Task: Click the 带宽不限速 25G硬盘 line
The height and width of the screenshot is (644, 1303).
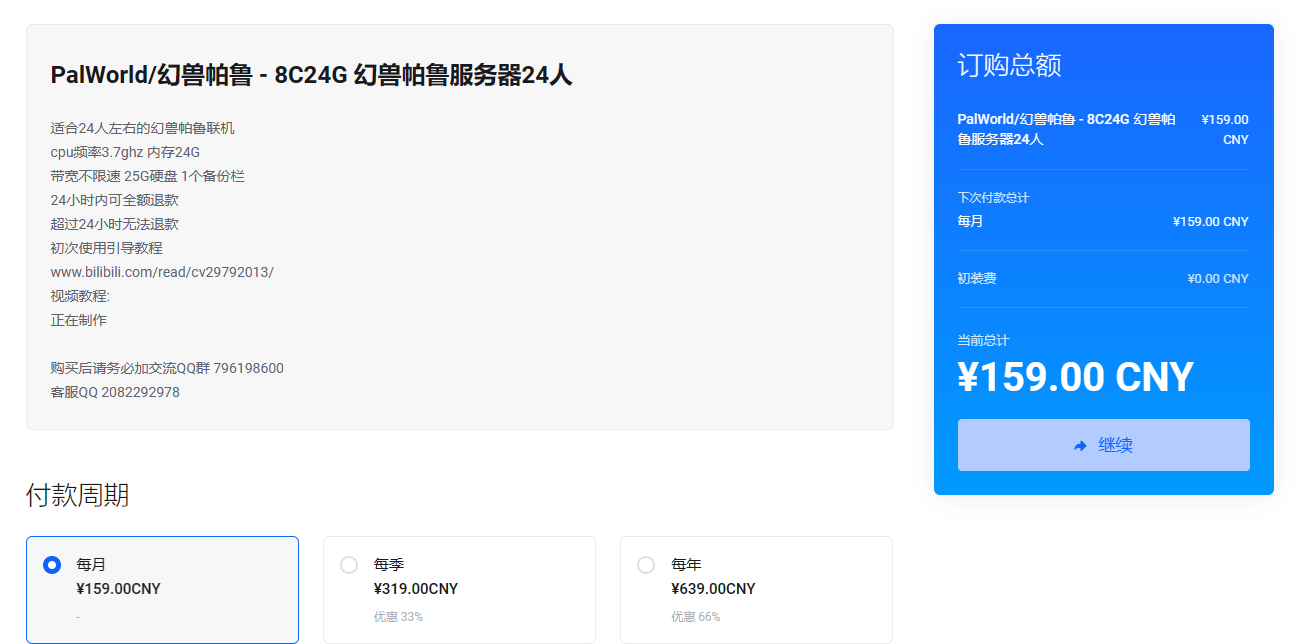Action: pyautogui.click(x=147, y=176)
